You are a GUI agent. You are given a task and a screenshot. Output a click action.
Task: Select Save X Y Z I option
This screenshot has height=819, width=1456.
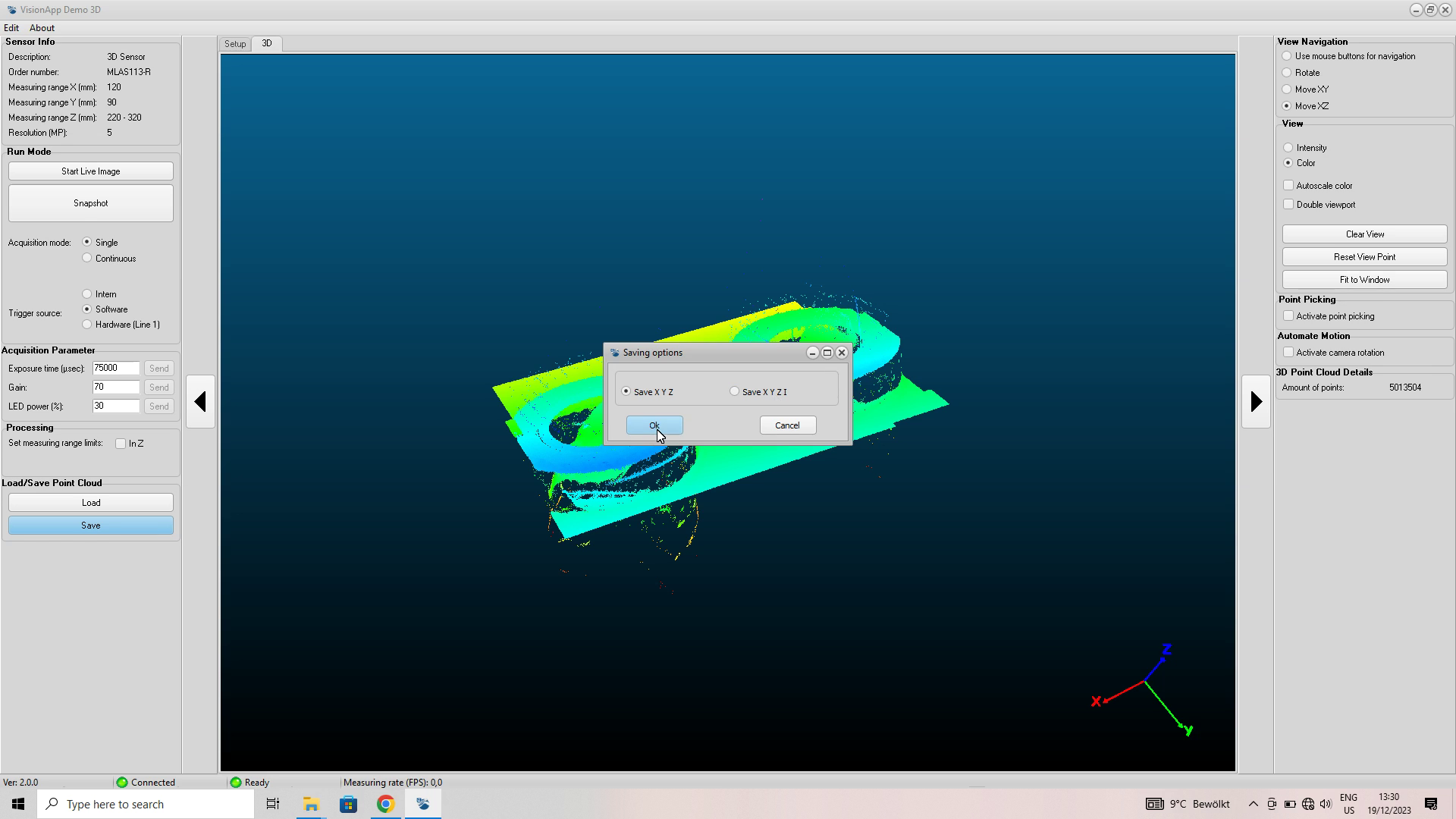pos(734,391)
